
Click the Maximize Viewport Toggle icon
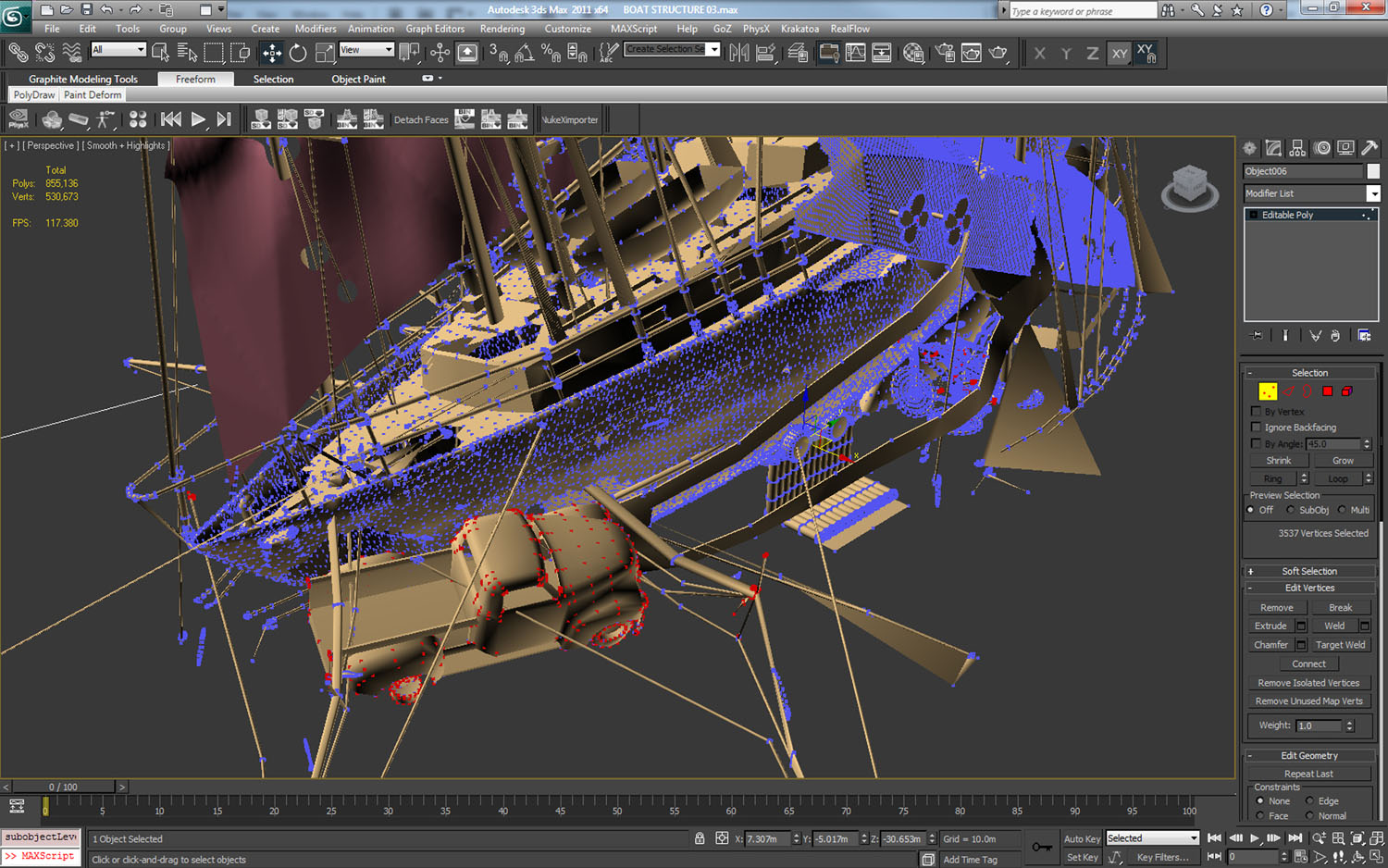coord(1378,856)
